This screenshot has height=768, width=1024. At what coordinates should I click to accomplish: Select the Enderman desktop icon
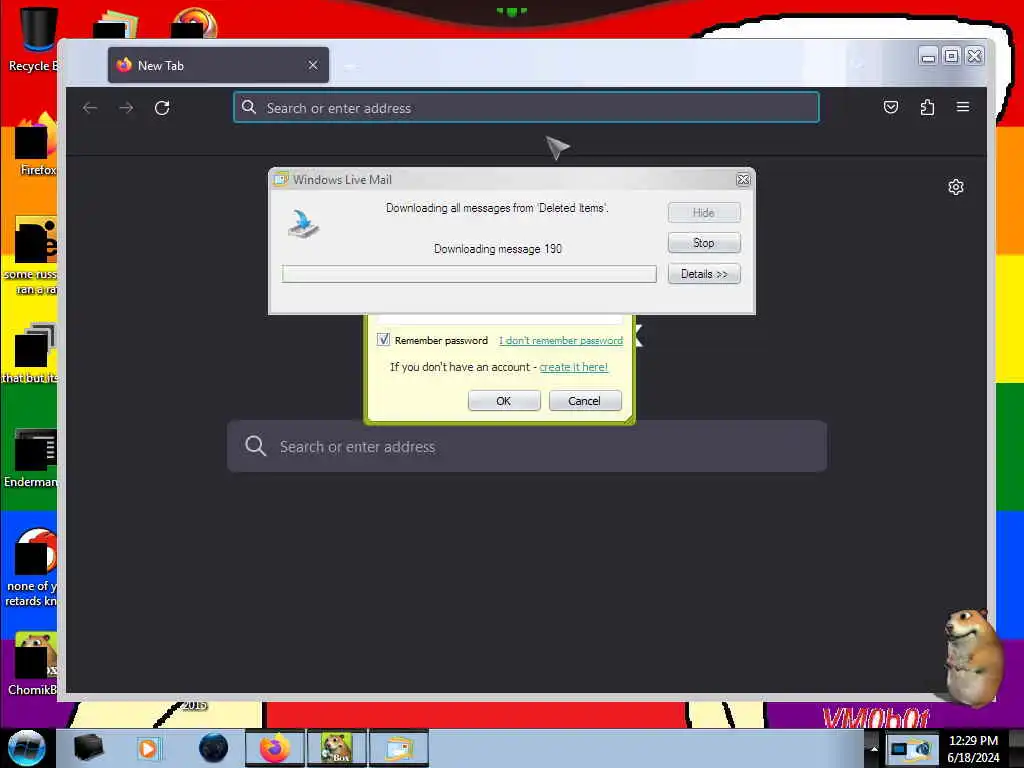coord(31,458)
